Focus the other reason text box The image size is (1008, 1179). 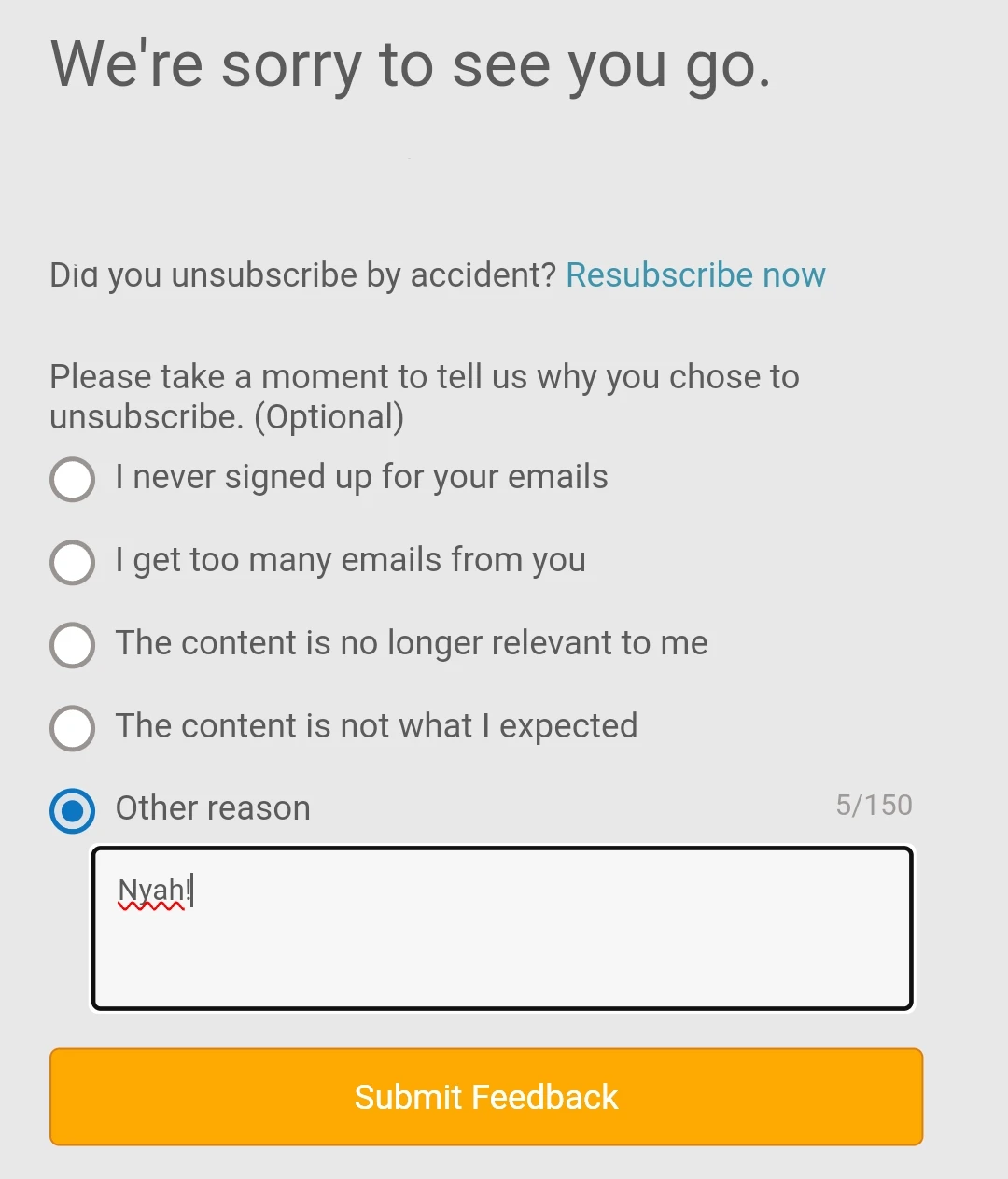(502, 928)
